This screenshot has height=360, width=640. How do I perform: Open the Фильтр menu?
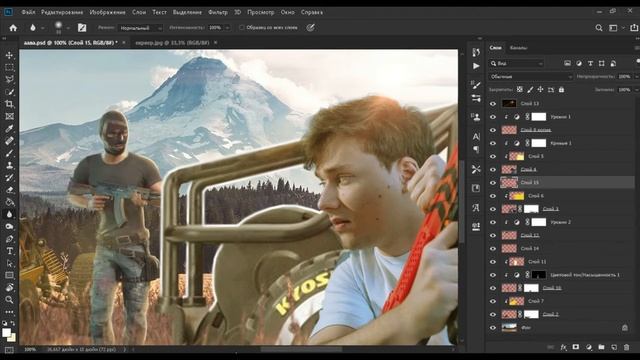click(x=218, y=12)
